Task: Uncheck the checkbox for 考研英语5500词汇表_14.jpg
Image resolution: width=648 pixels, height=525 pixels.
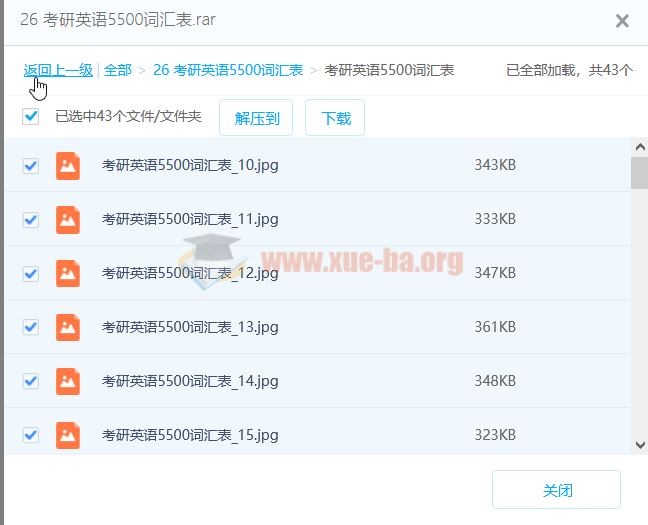Action: tap(31, 381)
